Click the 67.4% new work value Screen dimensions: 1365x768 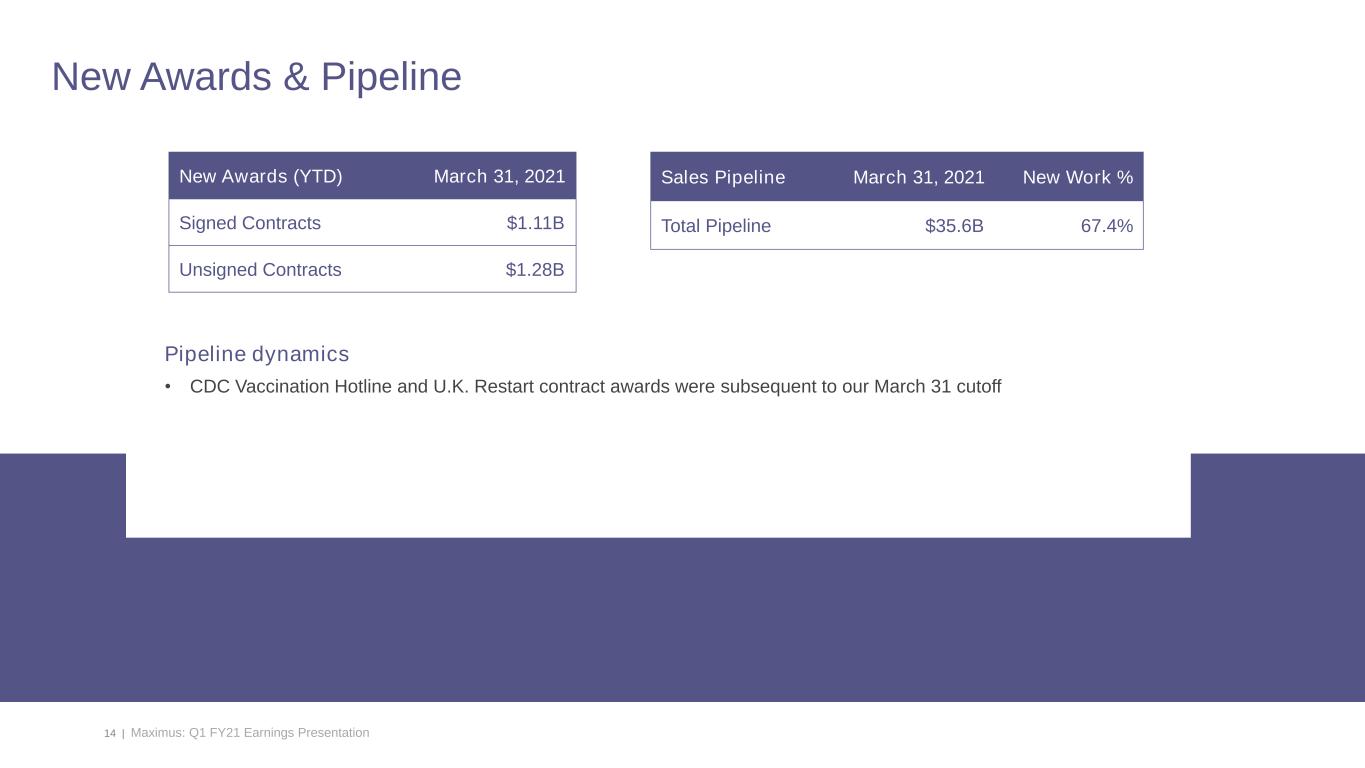[1106, 226]
